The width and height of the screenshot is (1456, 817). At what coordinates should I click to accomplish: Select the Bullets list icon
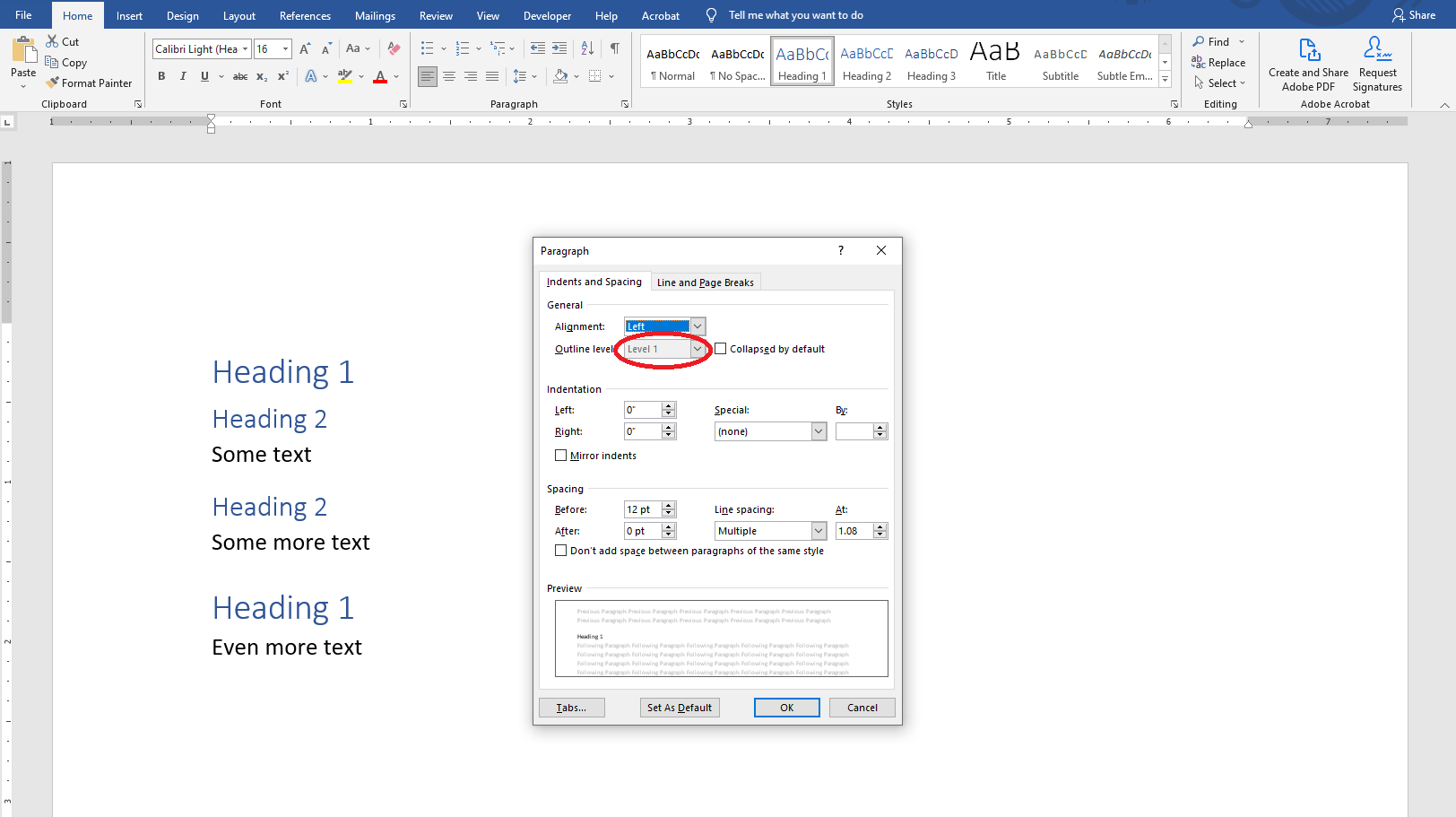pyautogui.click(x=428, y=48)
